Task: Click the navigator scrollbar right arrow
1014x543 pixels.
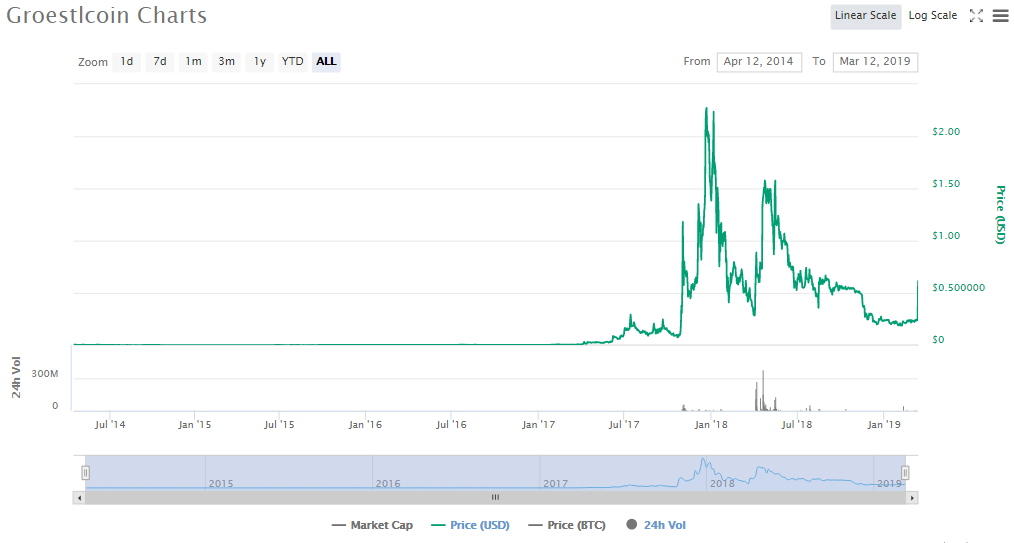Action: 912,498
